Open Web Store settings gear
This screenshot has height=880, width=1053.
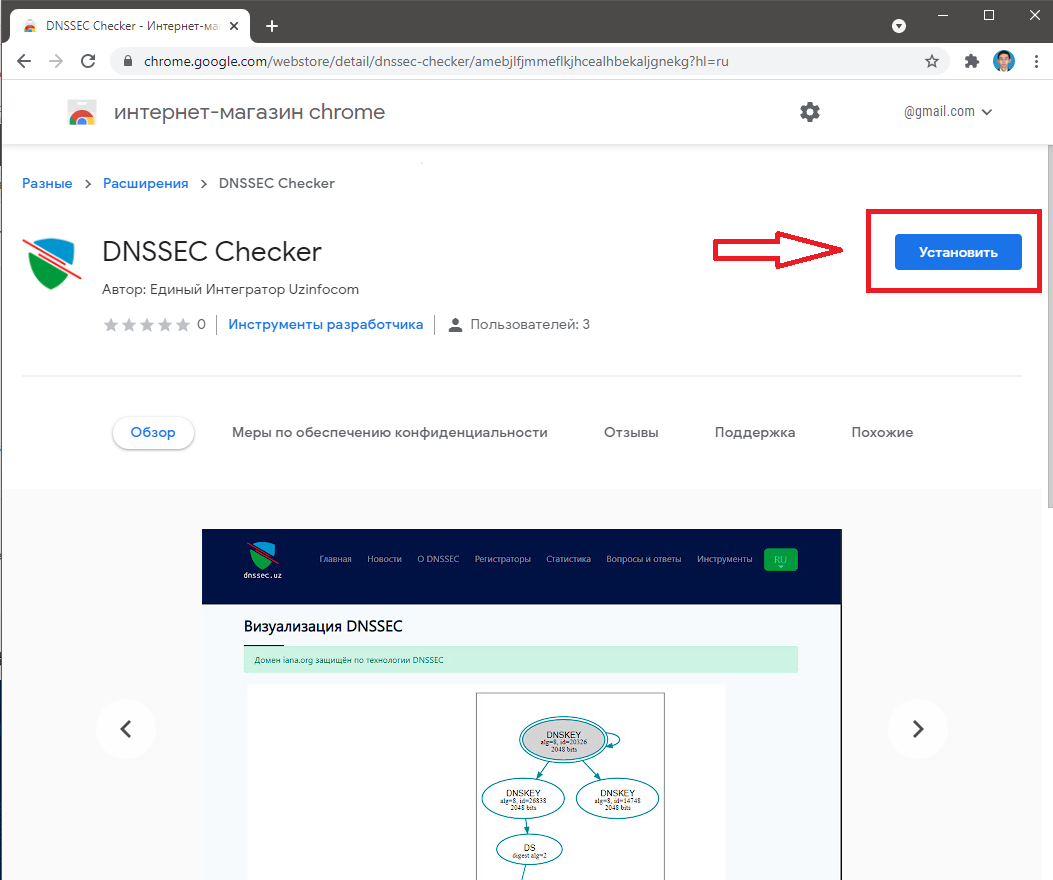coord(810,112)
